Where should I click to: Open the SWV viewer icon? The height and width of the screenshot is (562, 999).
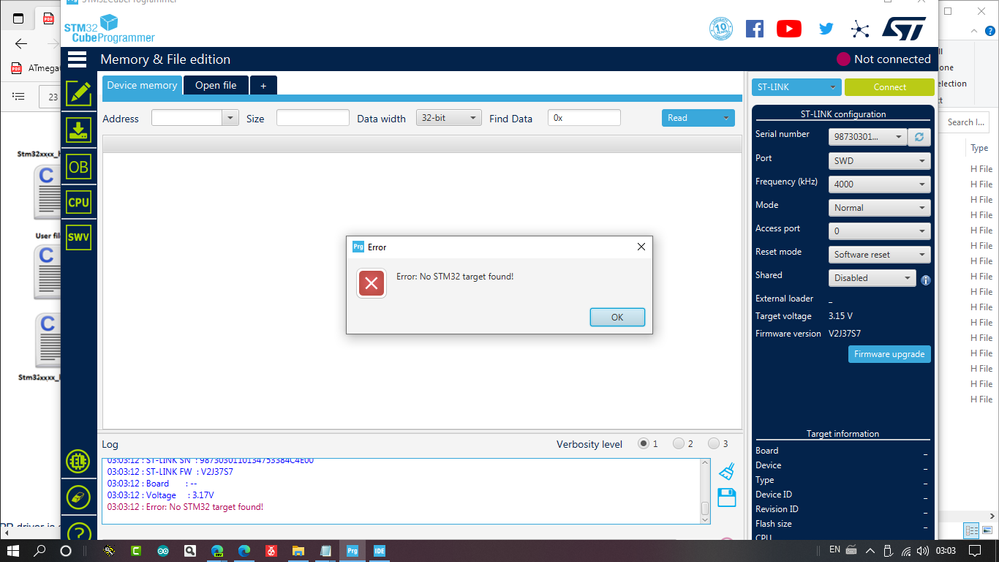[x=78, y=238]
